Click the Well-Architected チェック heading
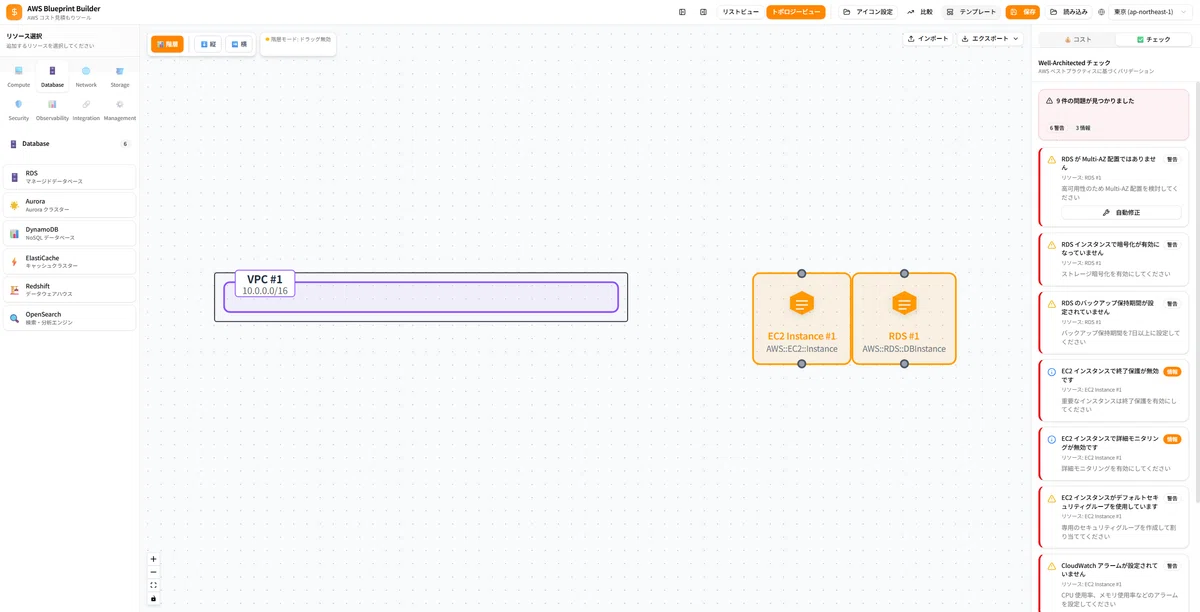This screenshot has width=1200, height=612. (x=1074, y=63)
